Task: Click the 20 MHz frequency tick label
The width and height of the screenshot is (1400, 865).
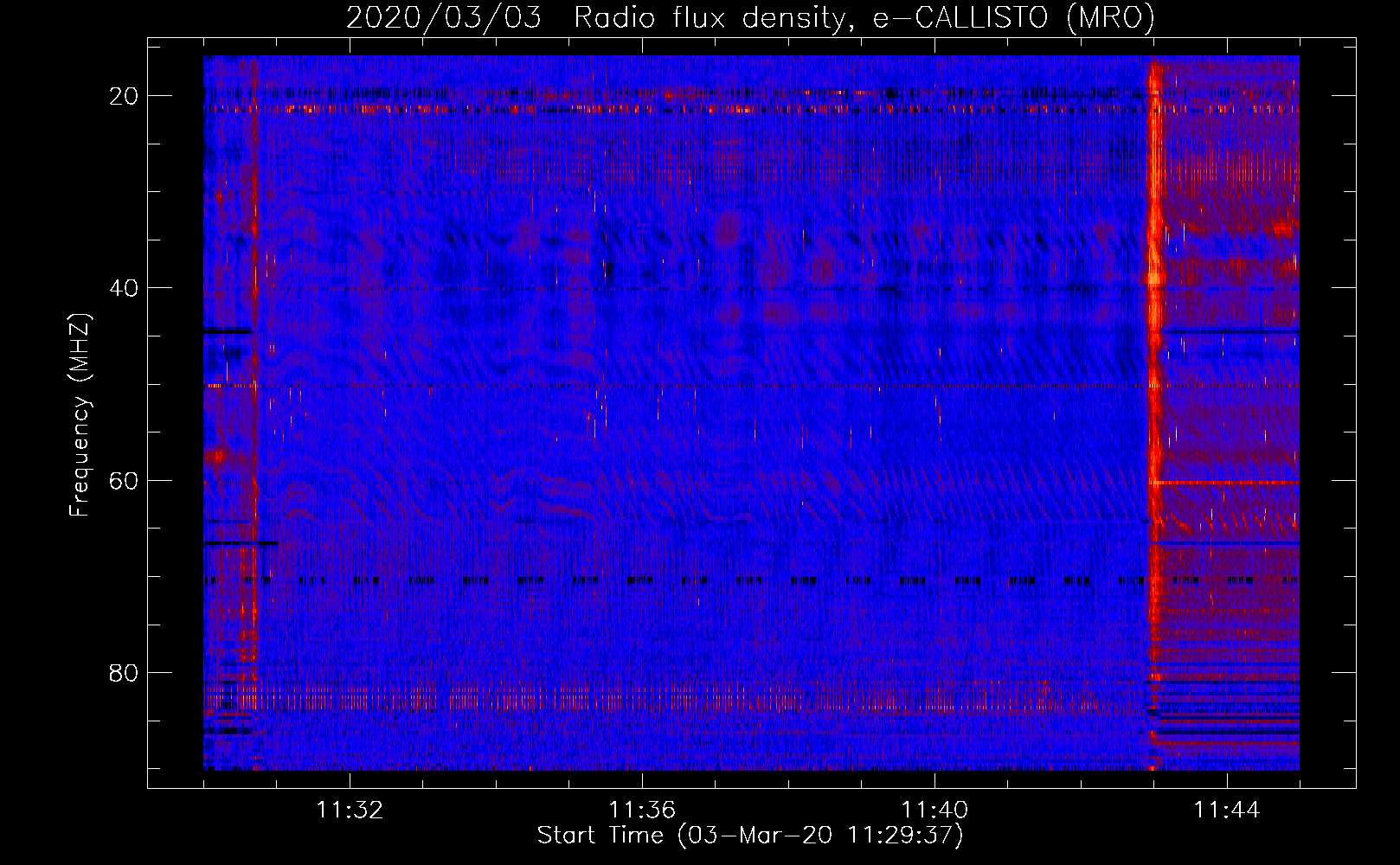Action: coord(124,96)
